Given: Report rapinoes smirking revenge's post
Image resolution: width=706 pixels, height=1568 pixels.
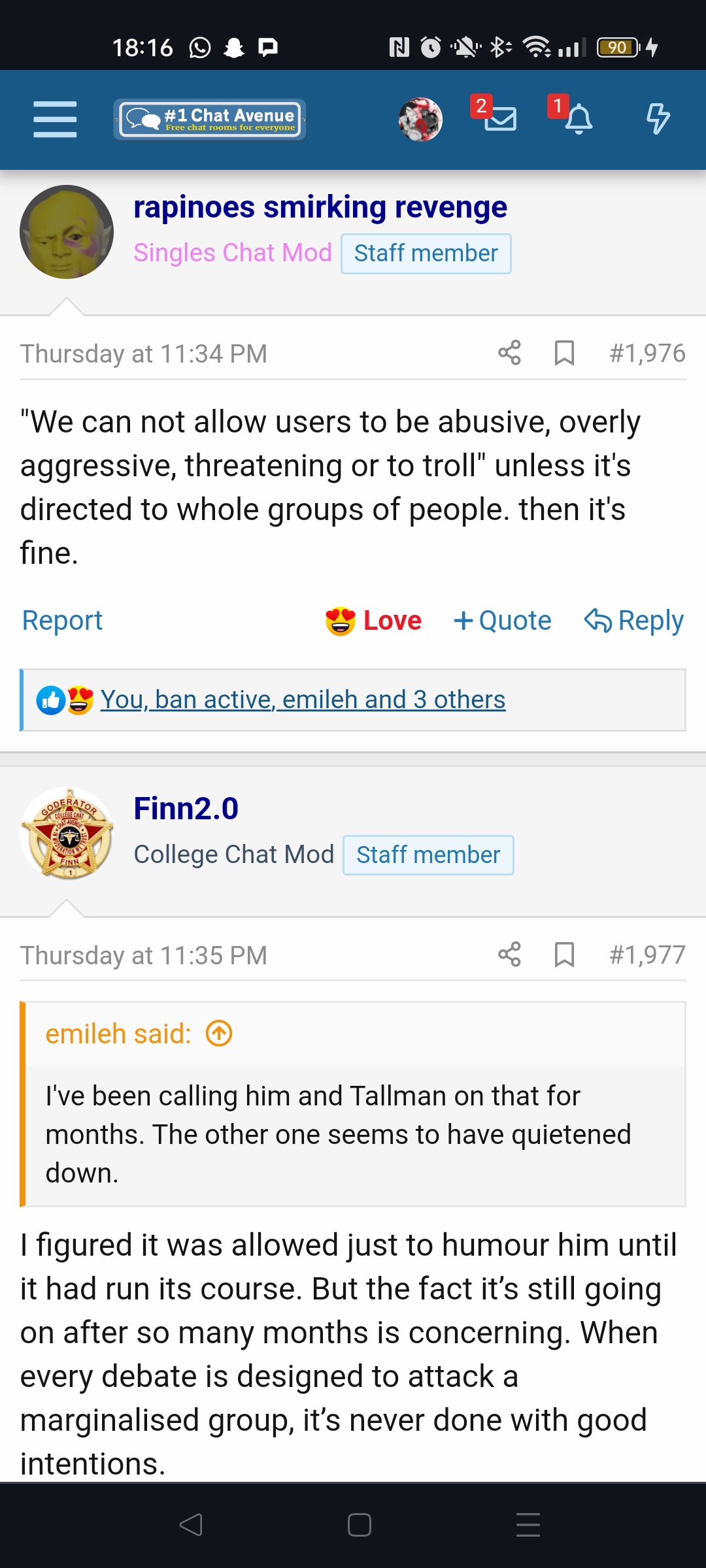Looking at the screenshot, I should coord(62,621).
